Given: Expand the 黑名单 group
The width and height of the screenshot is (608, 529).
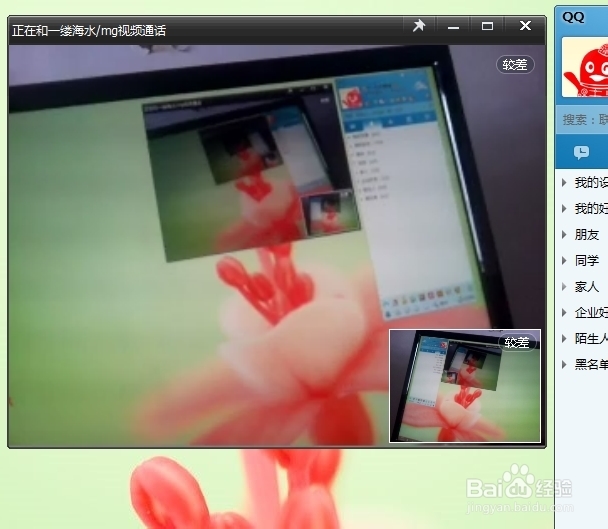Looking at the screenshot, I should [x=565, y=365].
